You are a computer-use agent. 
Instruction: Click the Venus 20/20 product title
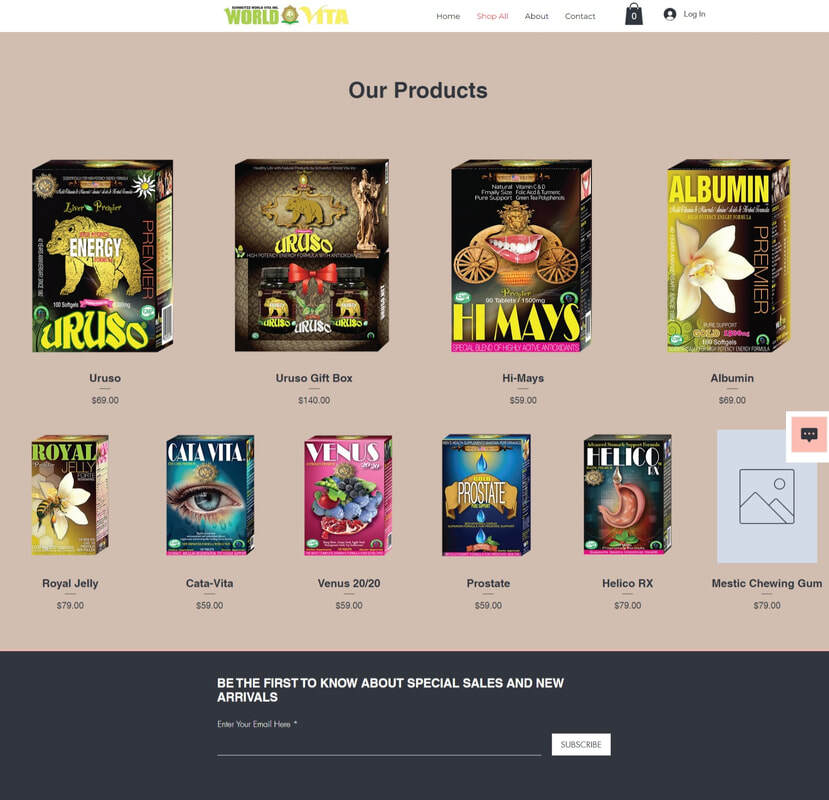pos(349,583)
